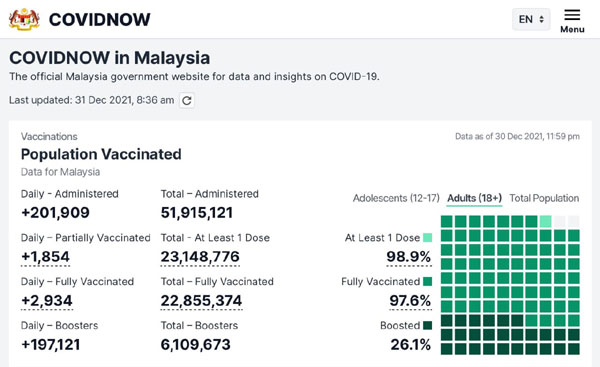This screenshot has height=367, width=600.
Task: Switch to the Adolescents (12-17) tab
Action: tap(396, 198)
